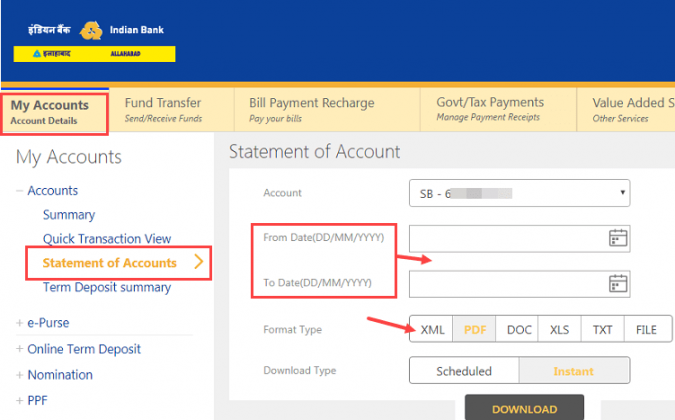Select XLS format type
This screenshot has height=420, width=675.
[x=560, y=330]
